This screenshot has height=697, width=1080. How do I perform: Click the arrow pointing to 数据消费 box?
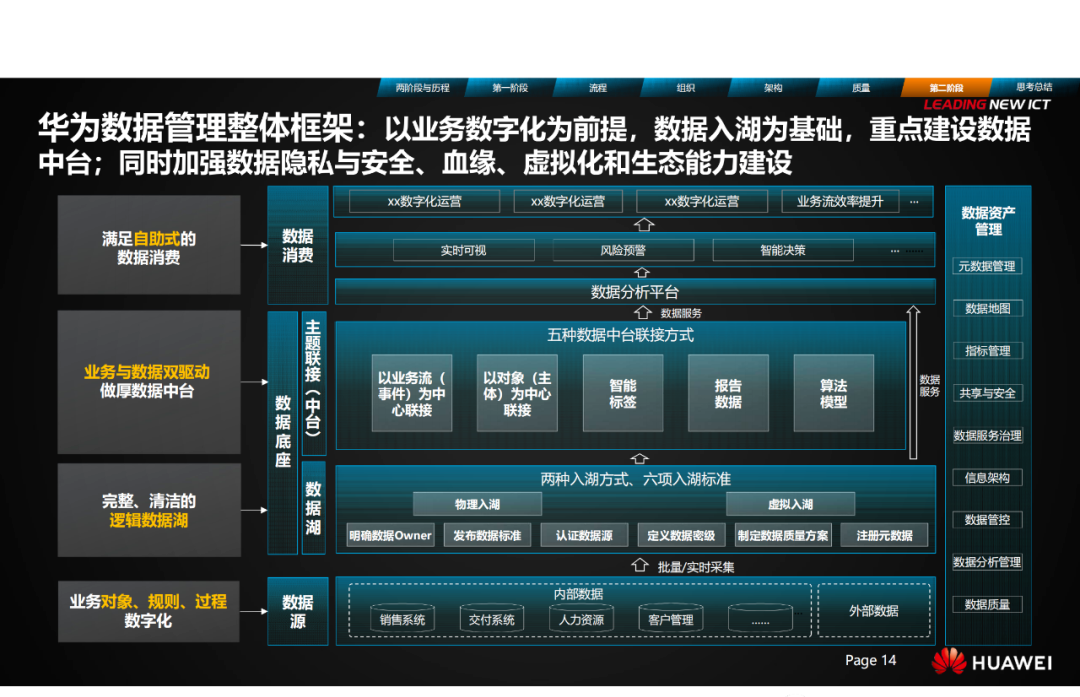coord(254,244)
